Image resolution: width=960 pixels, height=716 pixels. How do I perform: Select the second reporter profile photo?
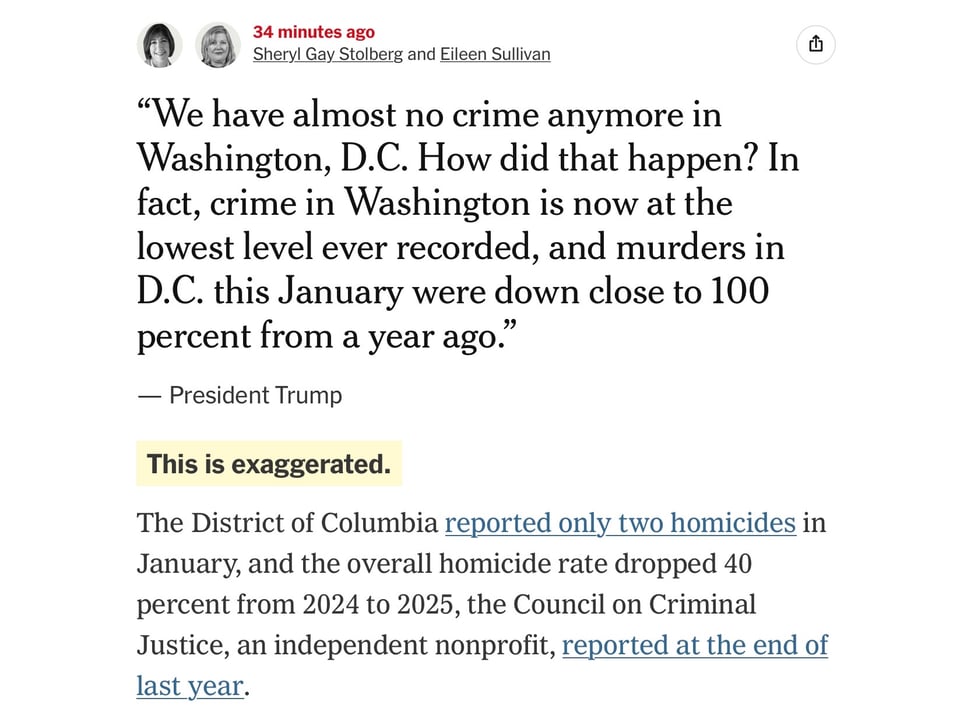coord(218,44)
